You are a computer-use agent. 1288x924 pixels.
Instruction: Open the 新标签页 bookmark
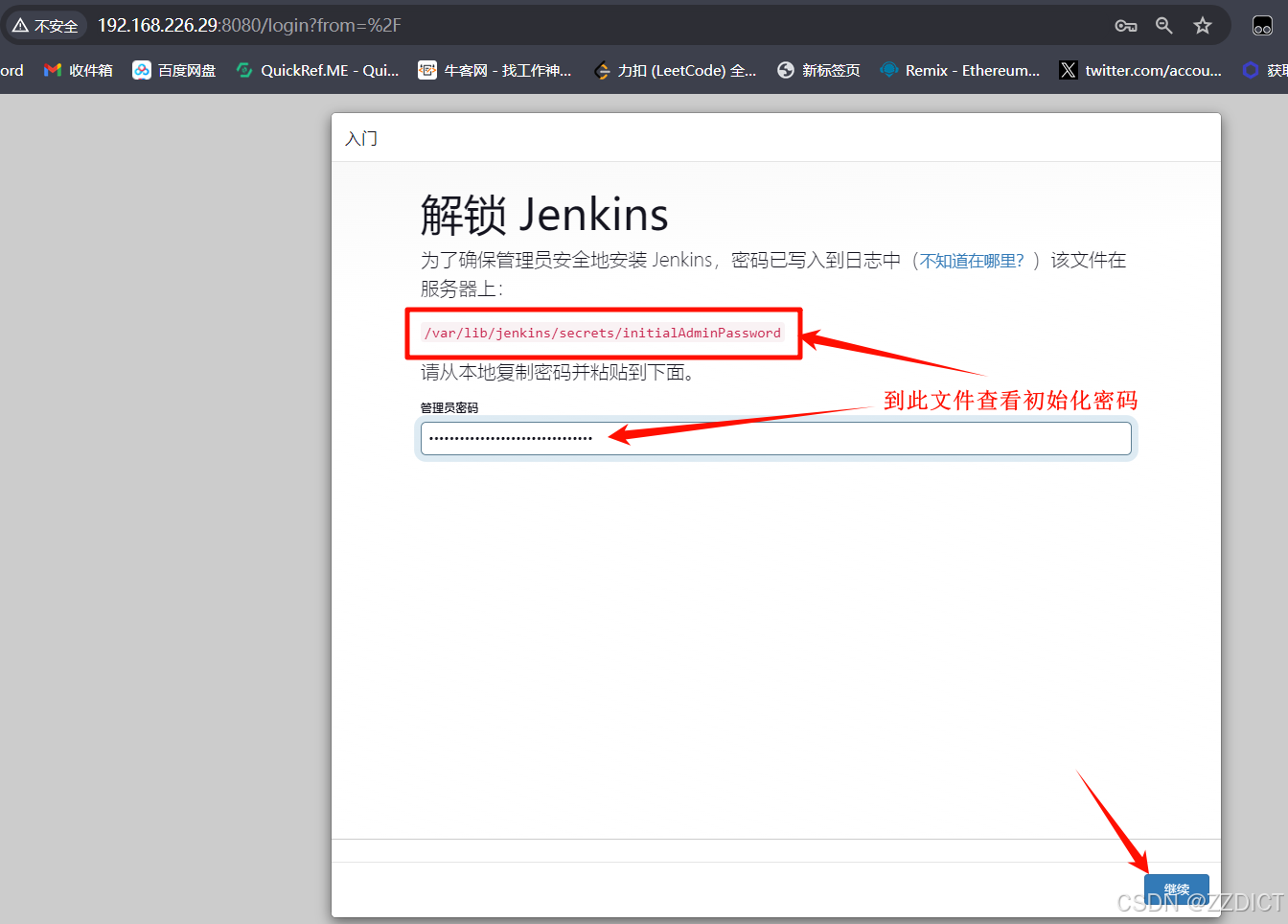click(818, 70)
